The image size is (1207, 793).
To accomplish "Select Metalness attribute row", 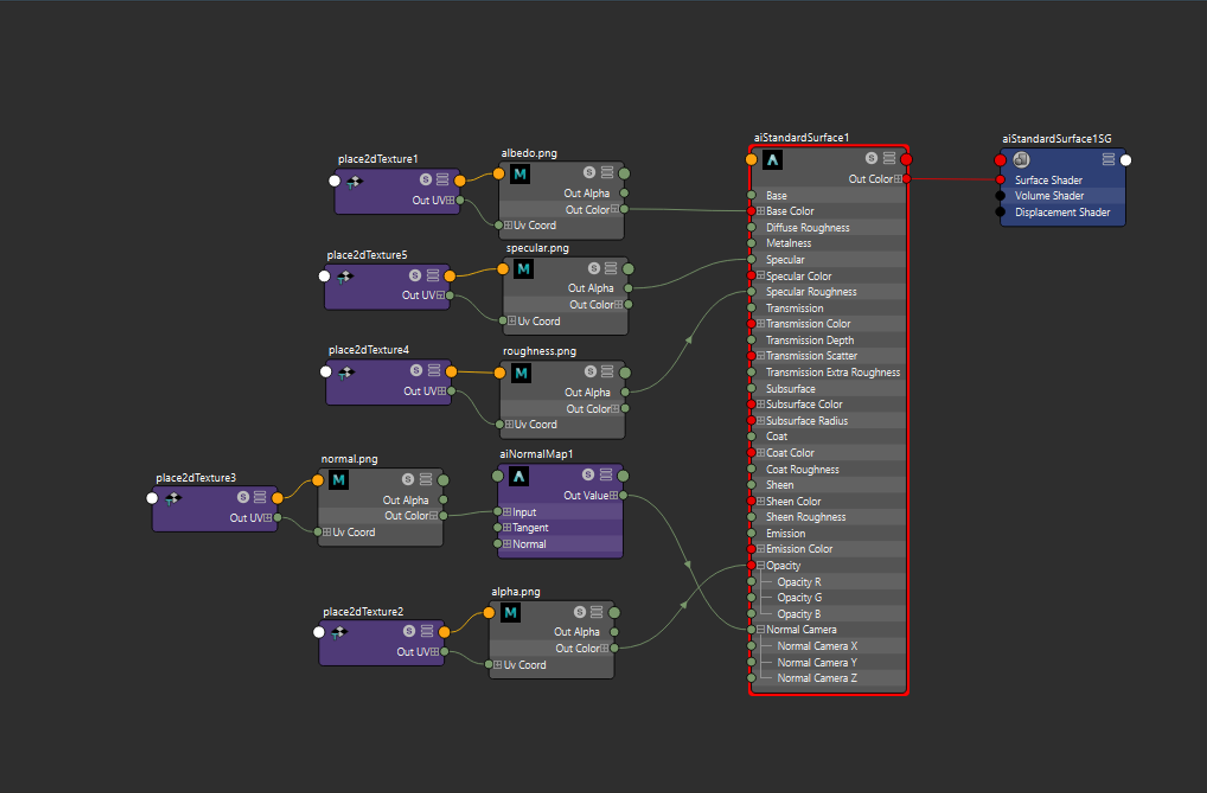I will 828,243.
